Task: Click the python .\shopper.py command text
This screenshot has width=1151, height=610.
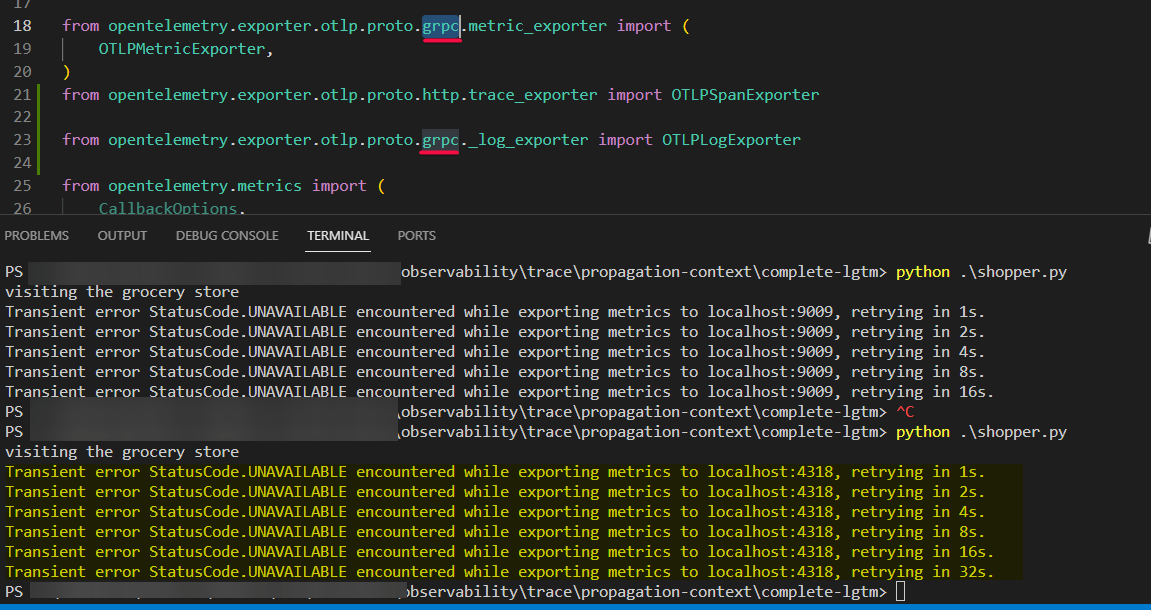Action: click(x=985, y=271)
